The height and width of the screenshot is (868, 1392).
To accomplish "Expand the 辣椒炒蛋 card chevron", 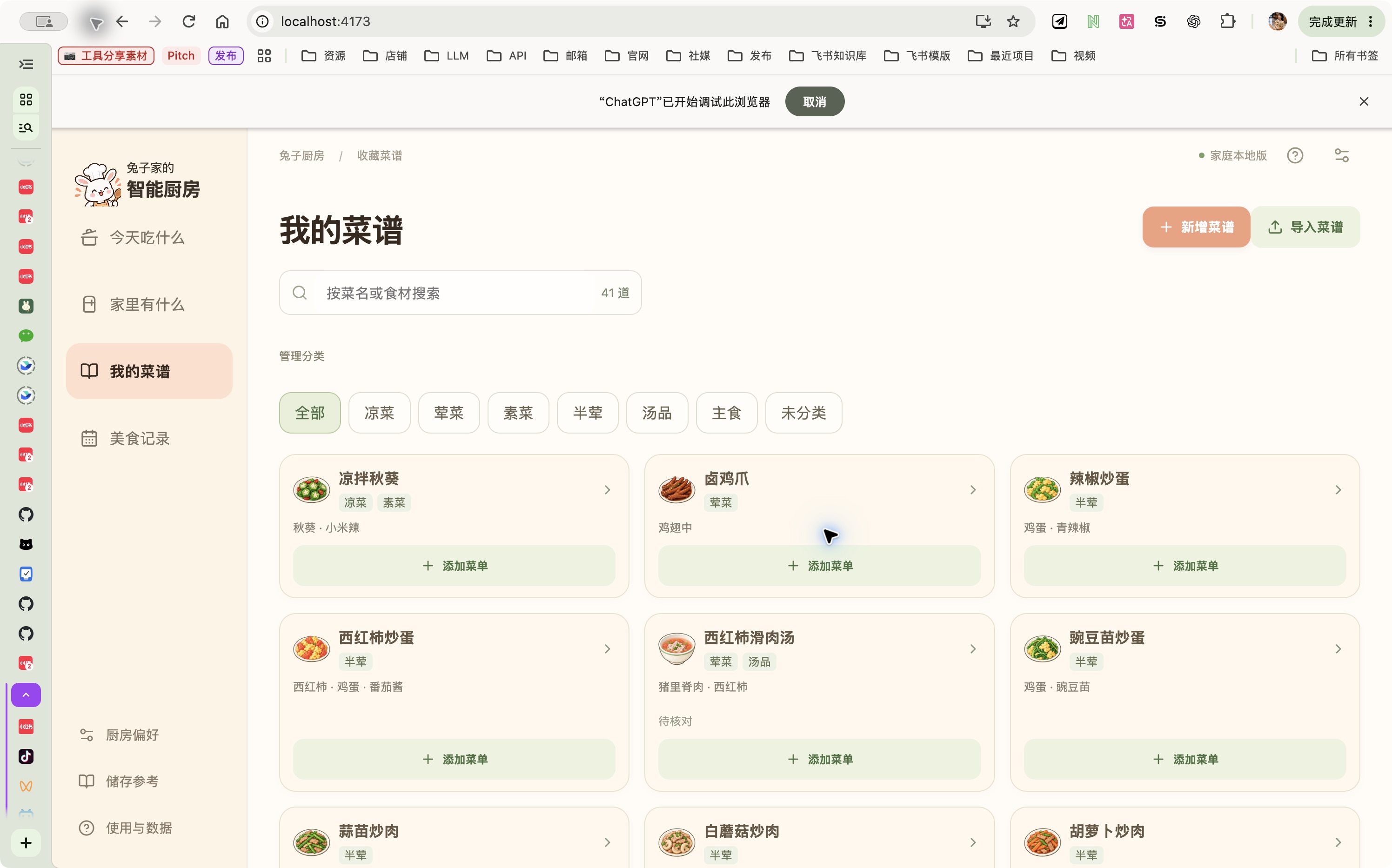I will pyautogui.click(x=1338, y=490).
